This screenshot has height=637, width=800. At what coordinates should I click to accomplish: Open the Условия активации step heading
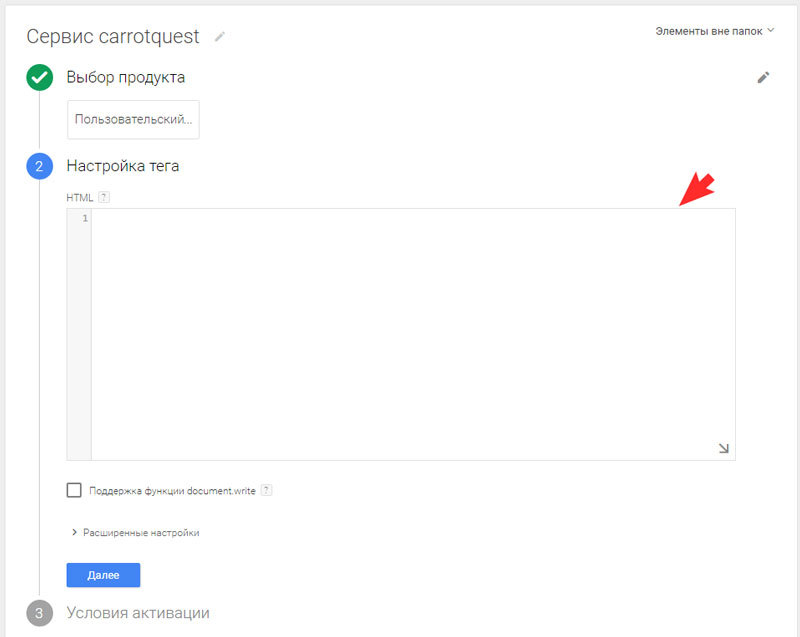(138, 613)
